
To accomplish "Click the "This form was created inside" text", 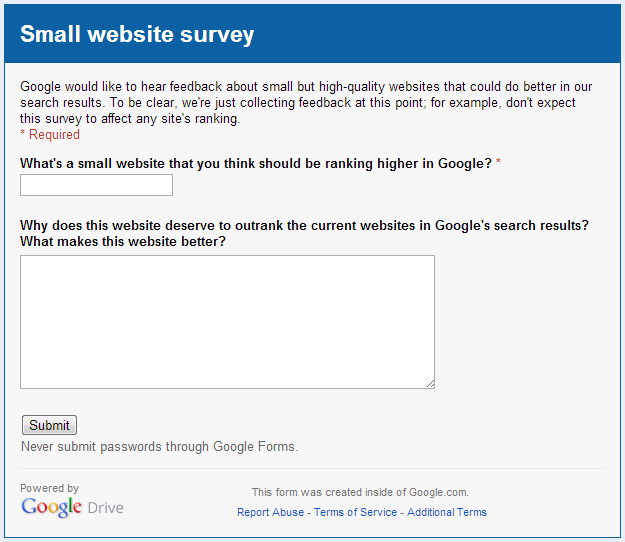I will 360,492.
